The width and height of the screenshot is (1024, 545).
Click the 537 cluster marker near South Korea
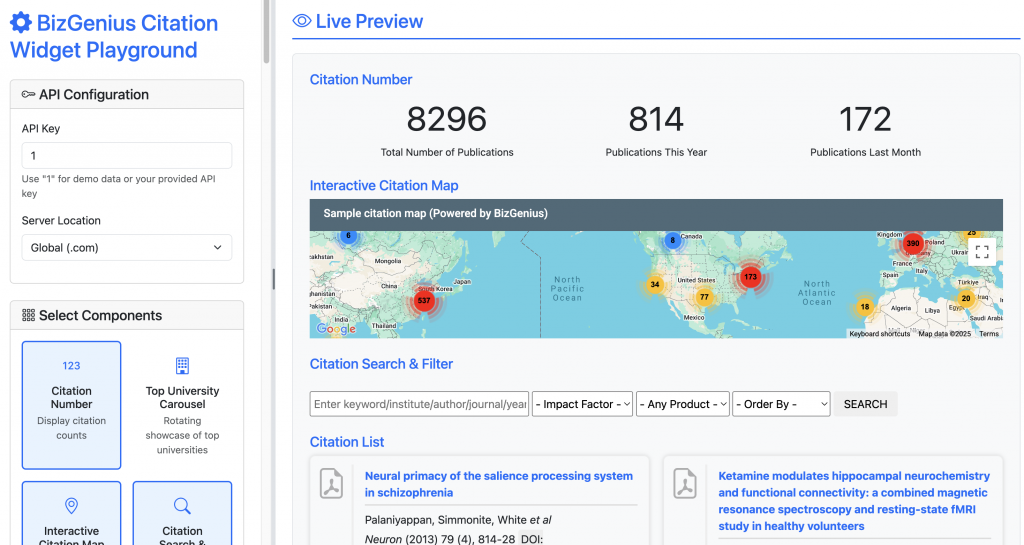tap(424, 301)
